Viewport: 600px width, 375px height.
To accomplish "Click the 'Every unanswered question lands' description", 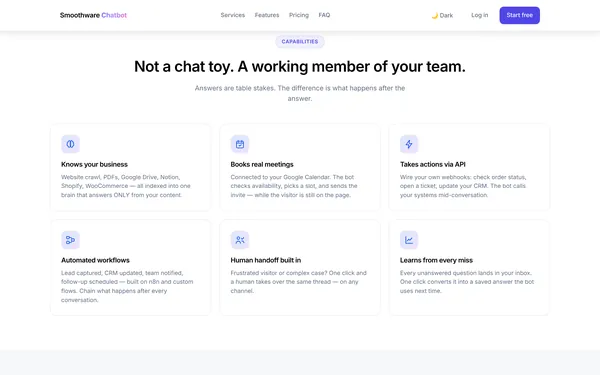I will [x=467, y=282].
